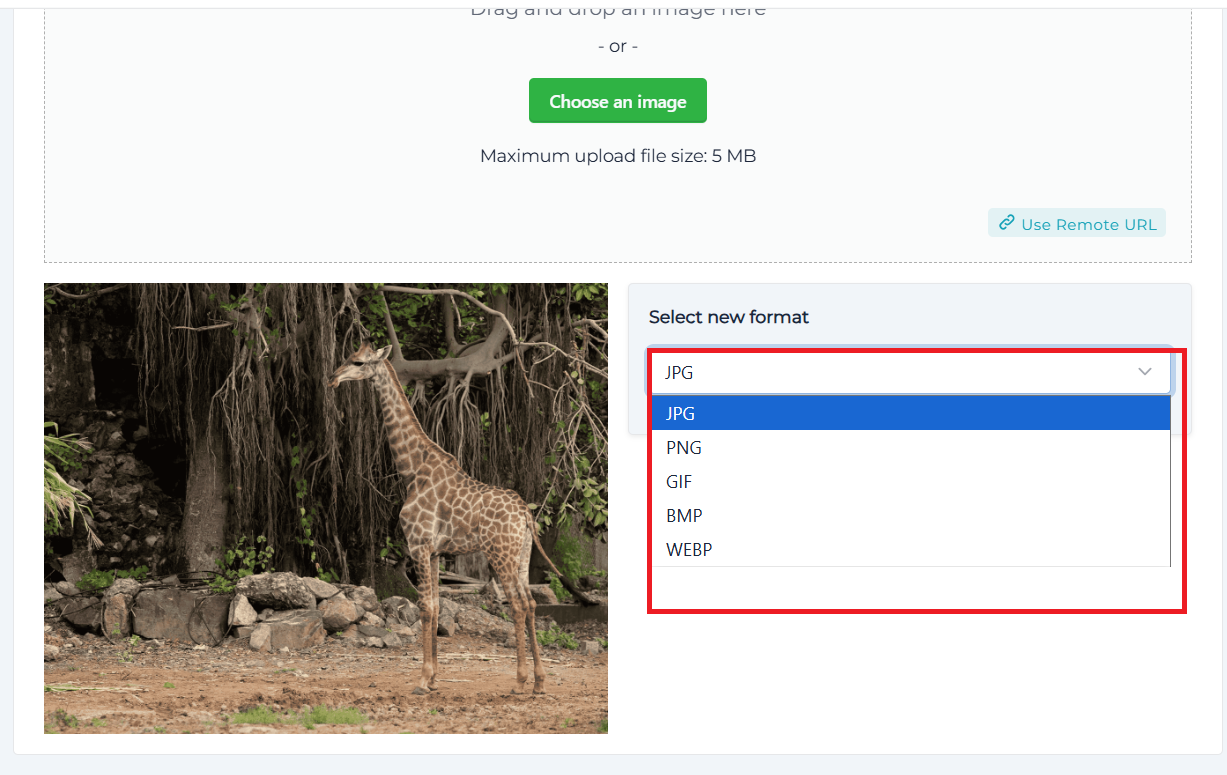The height and width of the screenshot is (775, 1227).
Task: Click the giraffe image preview
Action: tap(326, 508)
